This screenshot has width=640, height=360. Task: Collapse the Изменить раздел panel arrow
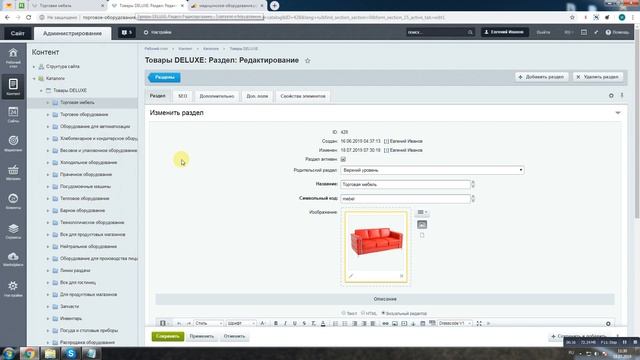(618, 113)
